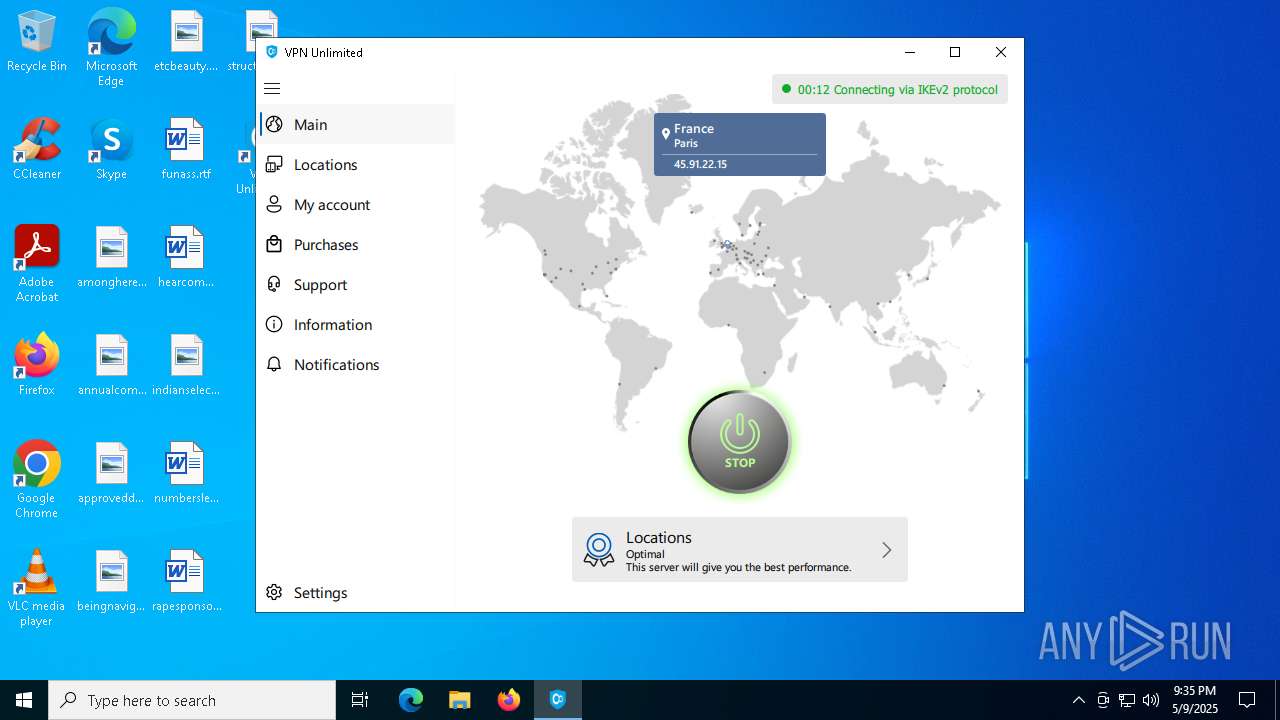Open the volume control in tray
Image resolution: width=1280 pixels, height=720 pixels.
(1151, 700)
